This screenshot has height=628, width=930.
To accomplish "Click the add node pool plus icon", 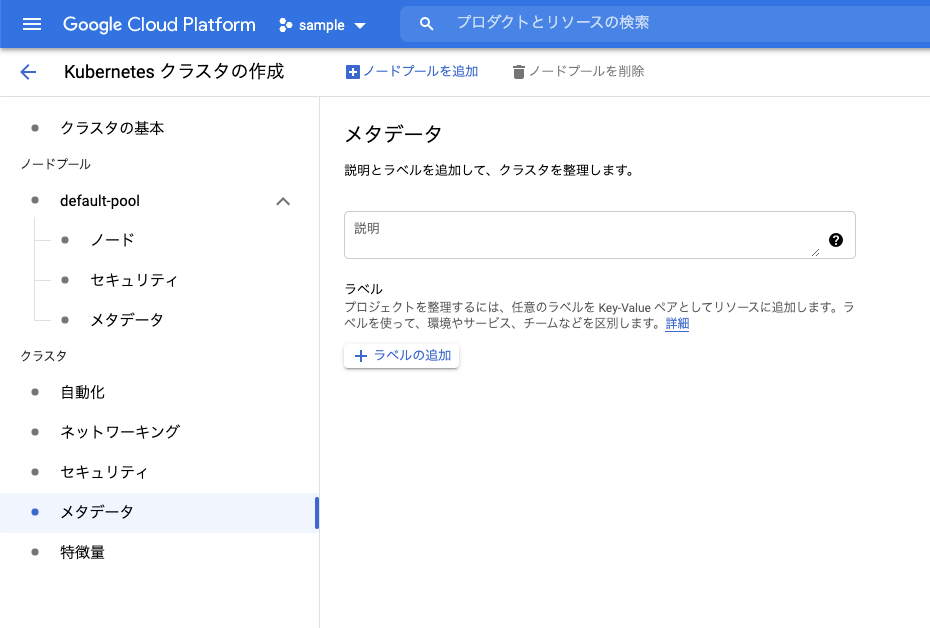I will click(352, 71).
